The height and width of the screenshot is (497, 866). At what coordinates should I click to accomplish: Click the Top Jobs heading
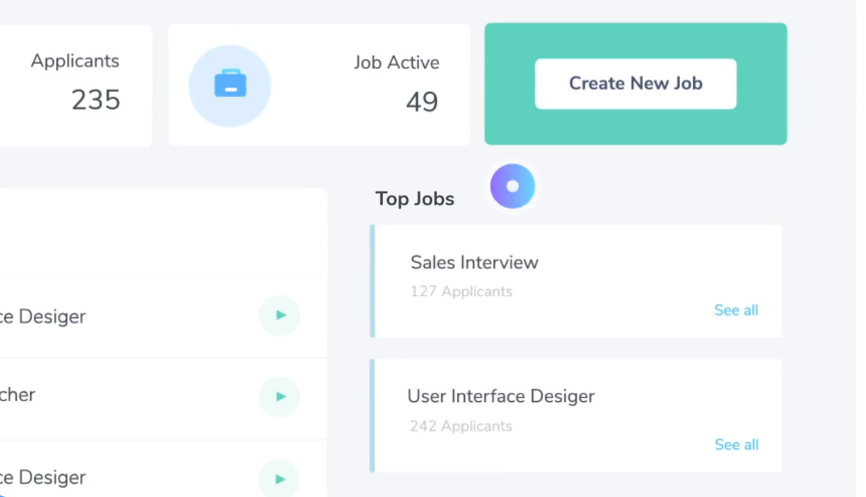(x=415, y=199)
